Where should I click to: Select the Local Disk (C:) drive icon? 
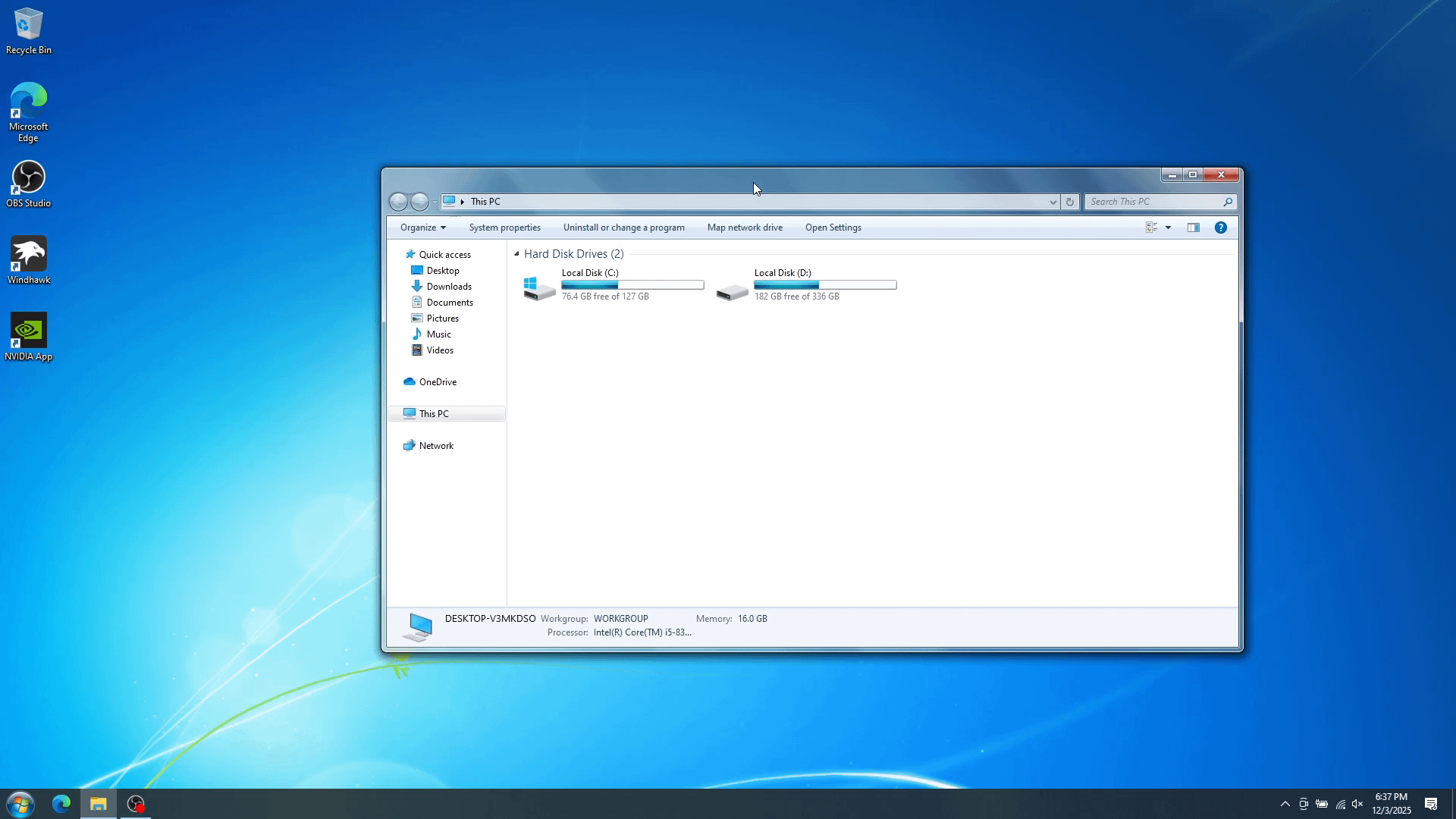[x=539, y=288]
